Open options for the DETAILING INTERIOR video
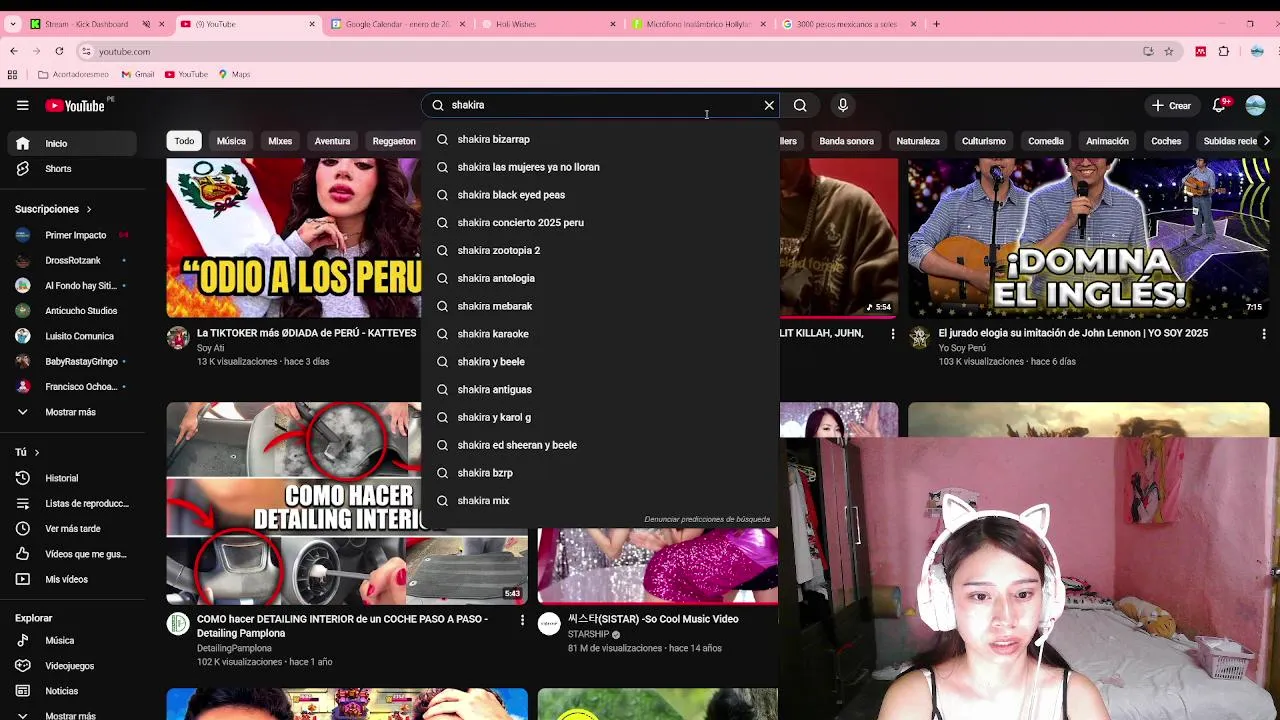 pyautogui.click(x=522, y=620)
